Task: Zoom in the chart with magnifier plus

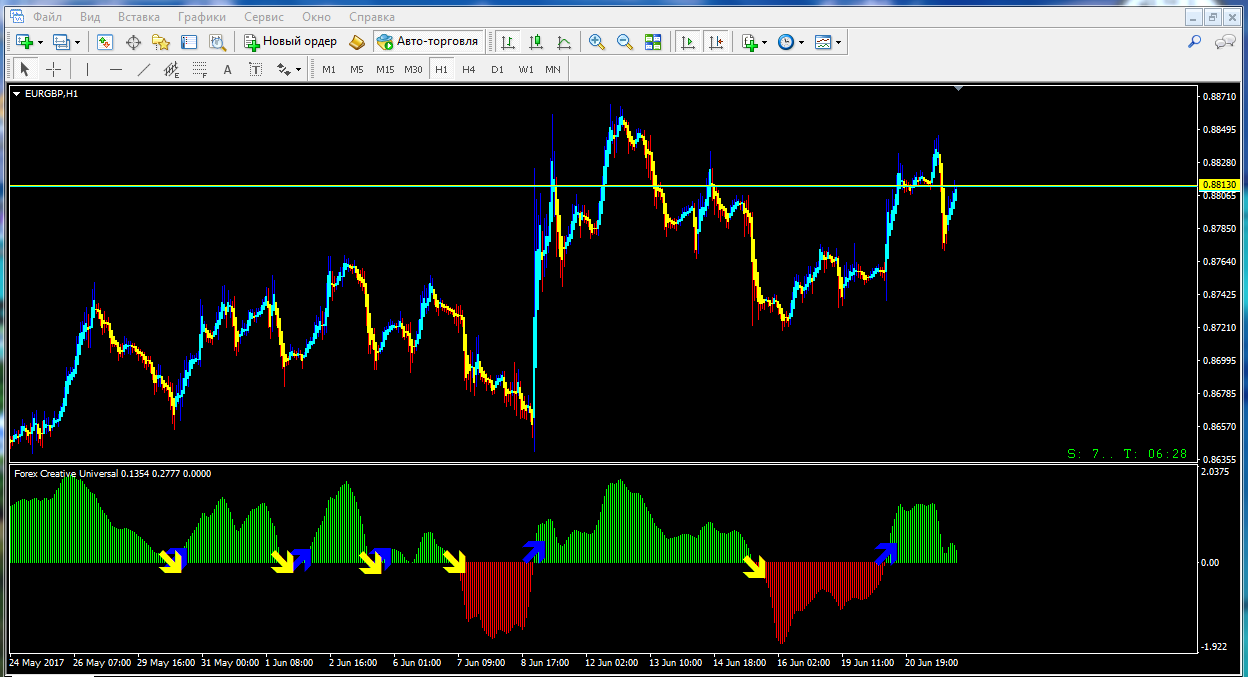Action: pos(597,42)
